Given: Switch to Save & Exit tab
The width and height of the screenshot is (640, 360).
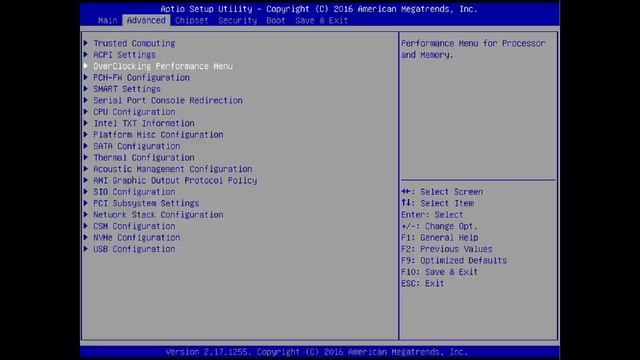Looking at the screenshot, I should point(322,20).
